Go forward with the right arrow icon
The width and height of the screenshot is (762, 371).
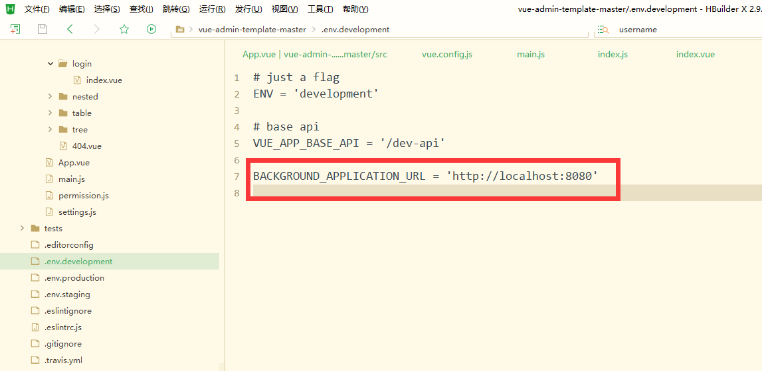coord(97,29)
